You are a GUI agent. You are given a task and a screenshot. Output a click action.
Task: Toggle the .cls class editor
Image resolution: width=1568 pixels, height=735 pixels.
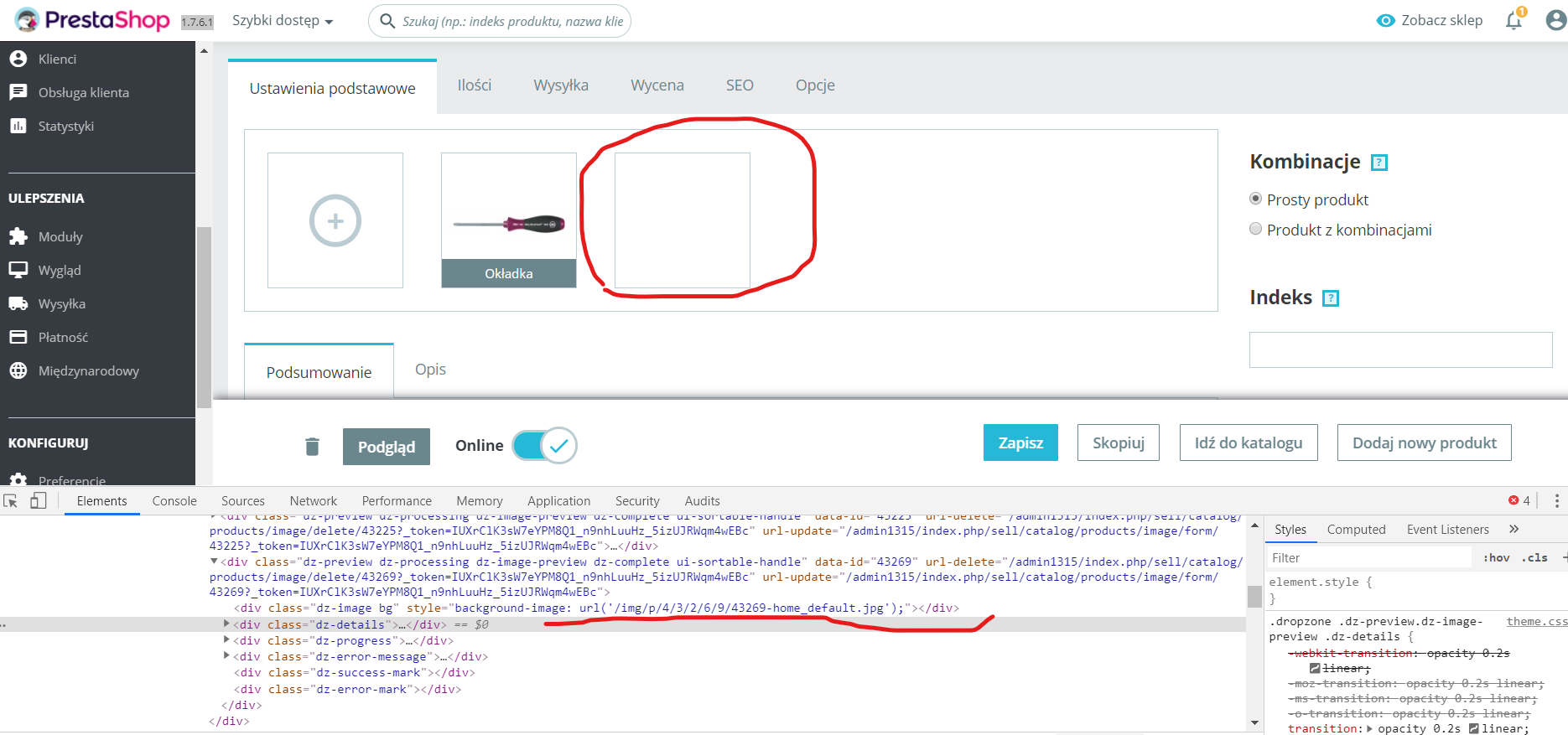click(x=1535, y=558)
